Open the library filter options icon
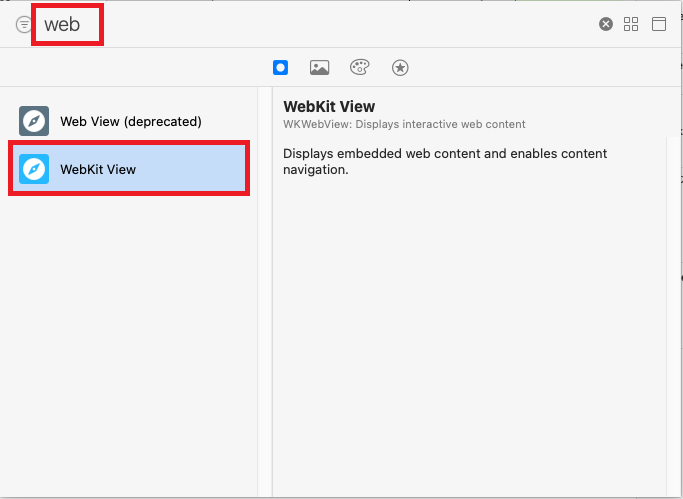 point(24,24)
